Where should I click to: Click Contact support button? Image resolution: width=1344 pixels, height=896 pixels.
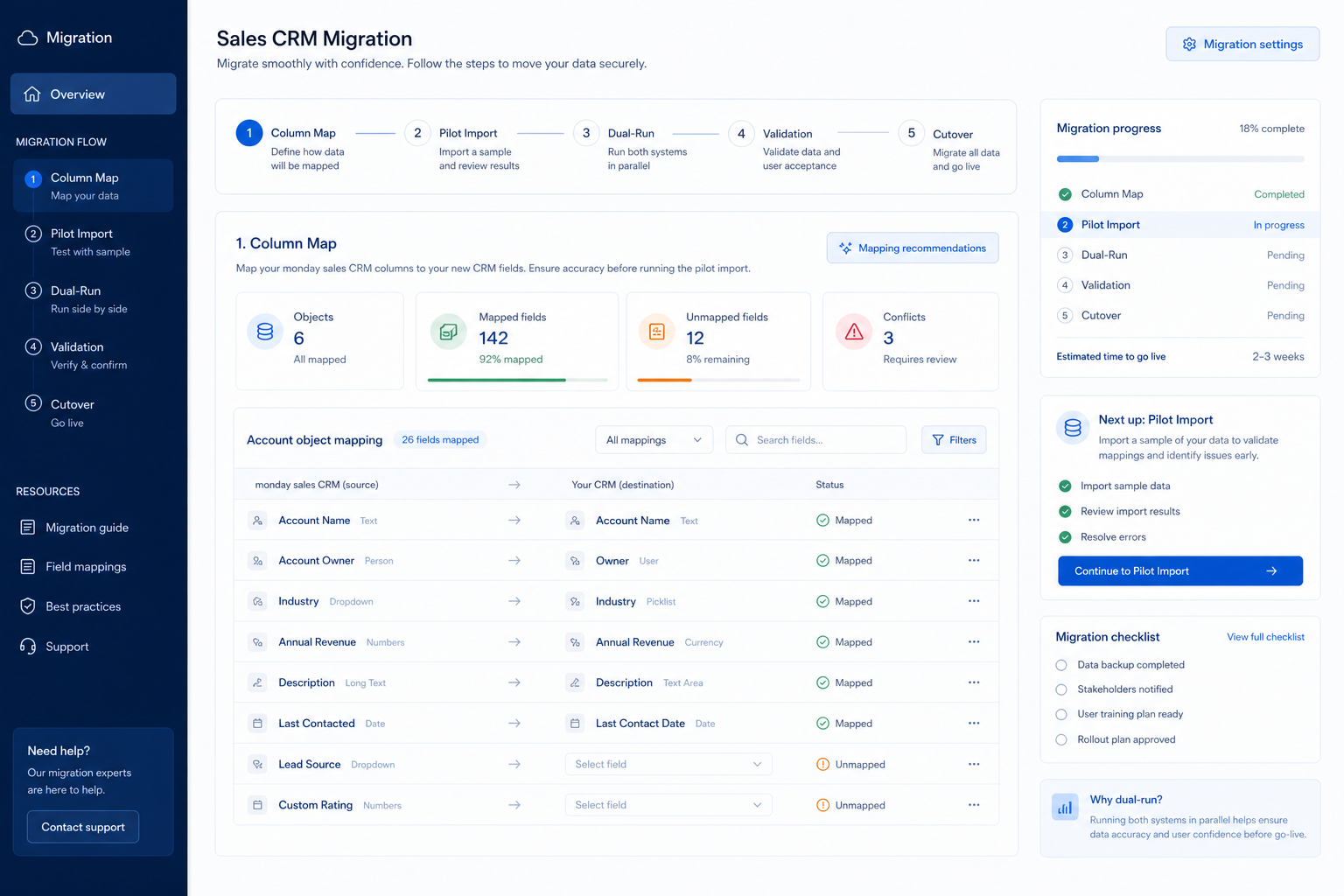tap(83, 827)
